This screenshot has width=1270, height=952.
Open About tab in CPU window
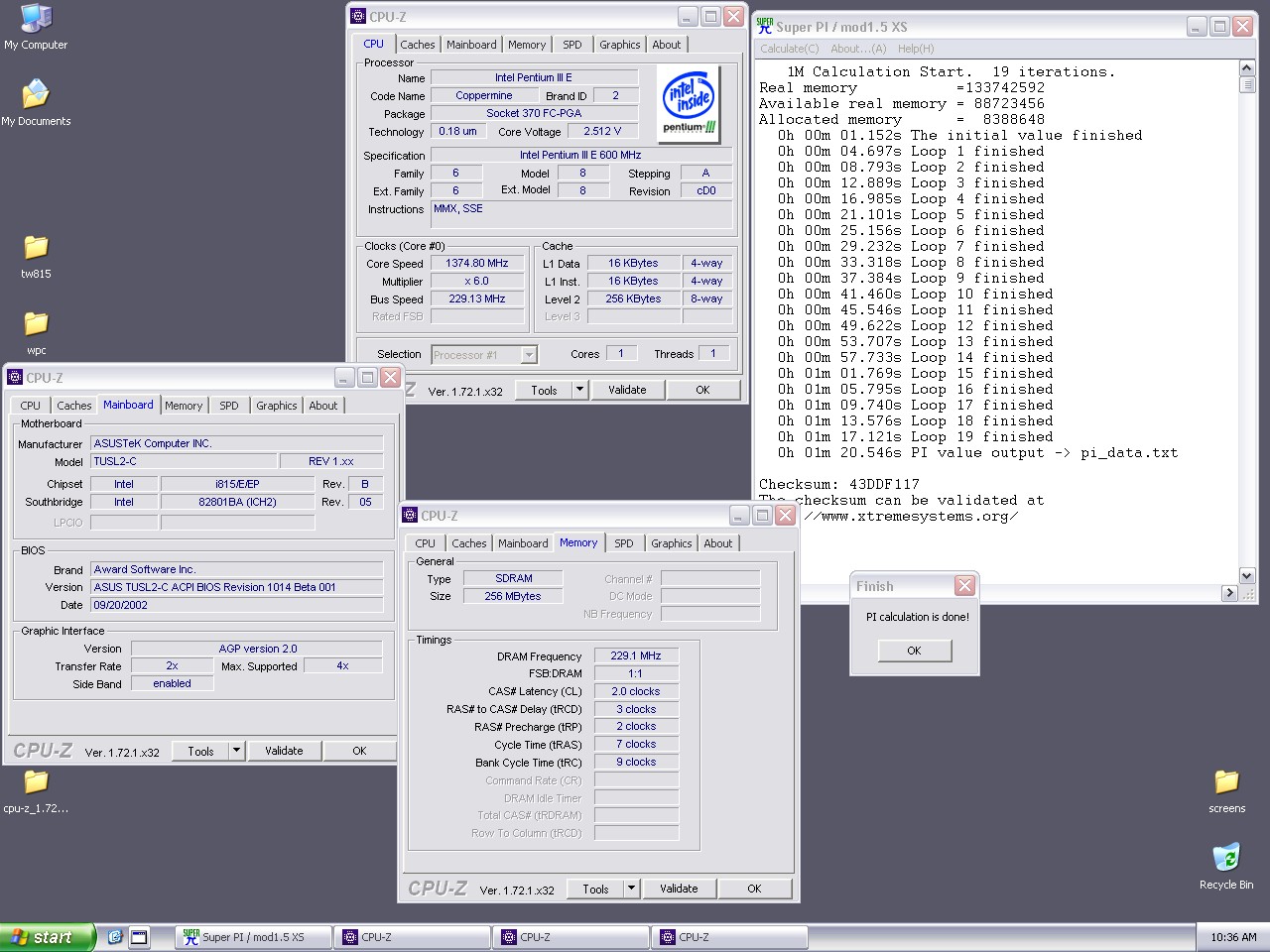click(x=667, y=45)
